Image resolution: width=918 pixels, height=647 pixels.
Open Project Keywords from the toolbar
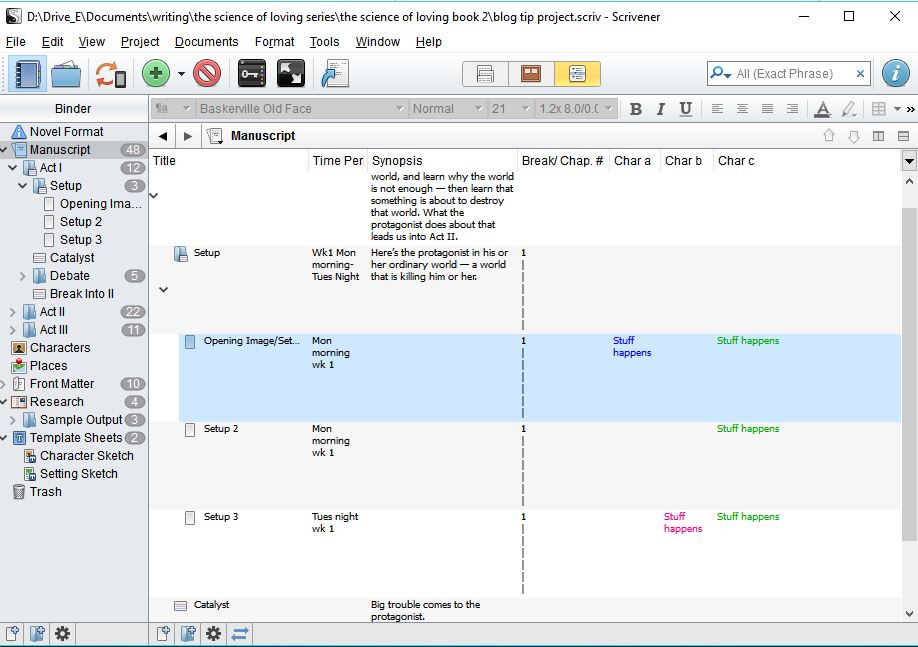click(251, 74)
